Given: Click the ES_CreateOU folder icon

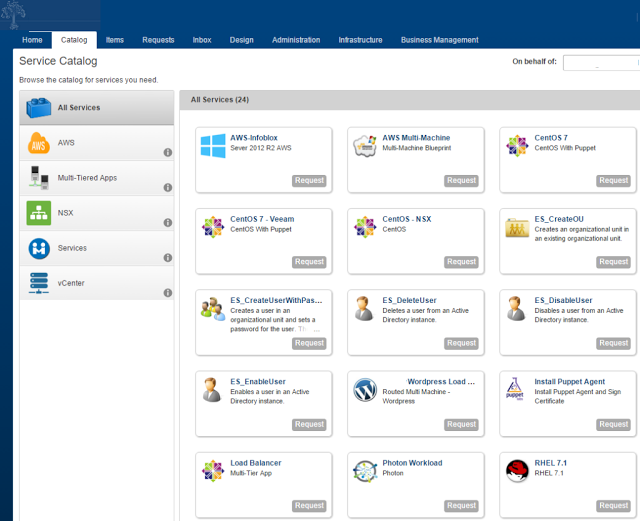Looking at the screenshot, I should [x=517, y=227].
